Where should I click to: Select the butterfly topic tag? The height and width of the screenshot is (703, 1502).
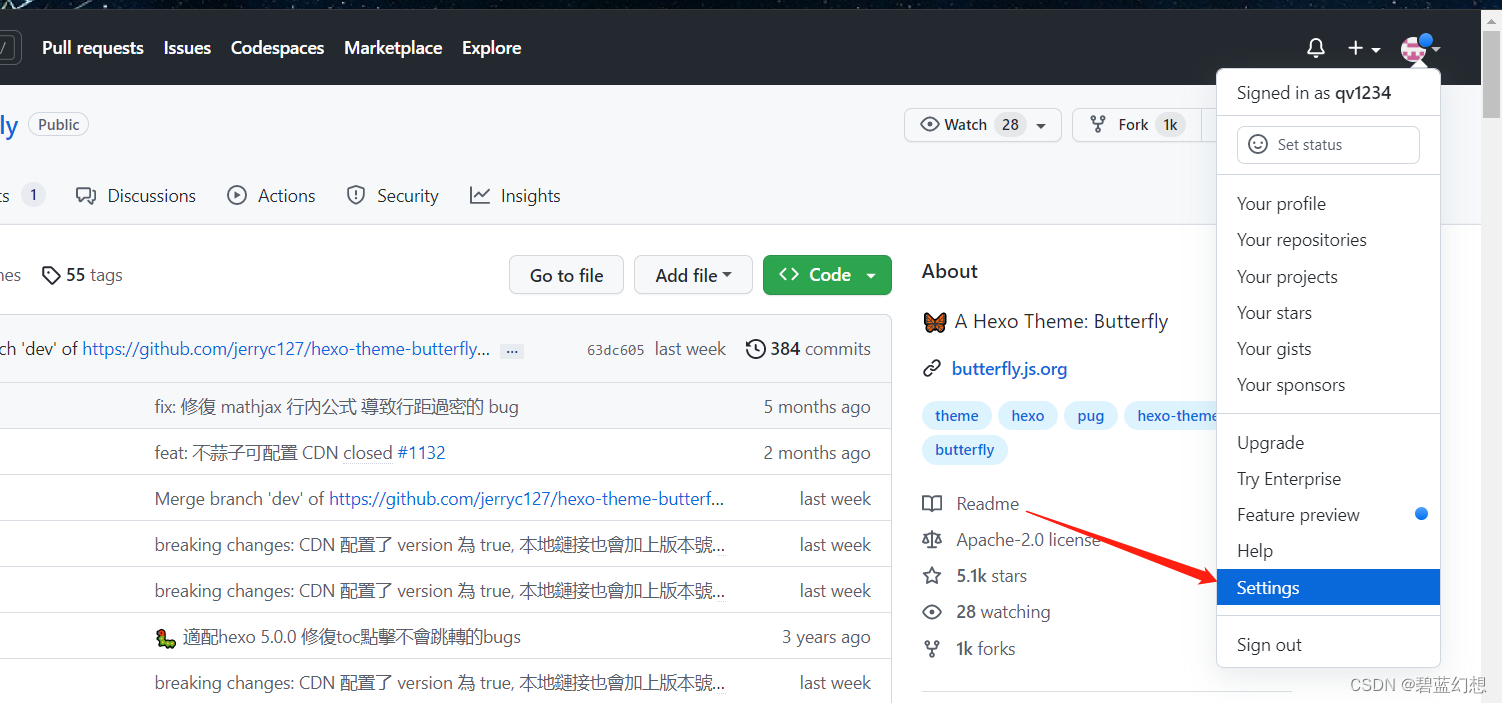tap(965, 450)
